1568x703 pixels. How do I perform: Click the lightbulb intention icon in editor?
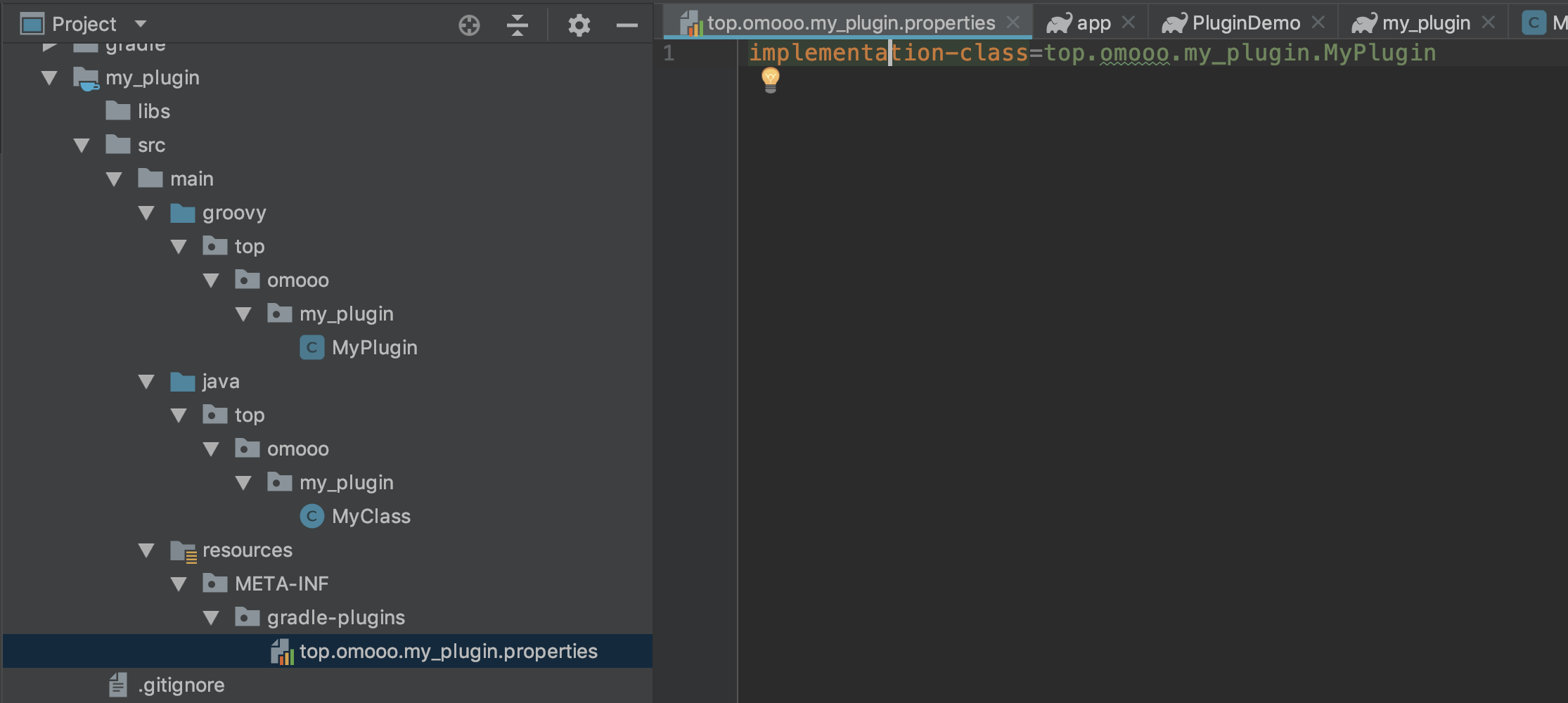pyautogui.click(x=771, y=79)
